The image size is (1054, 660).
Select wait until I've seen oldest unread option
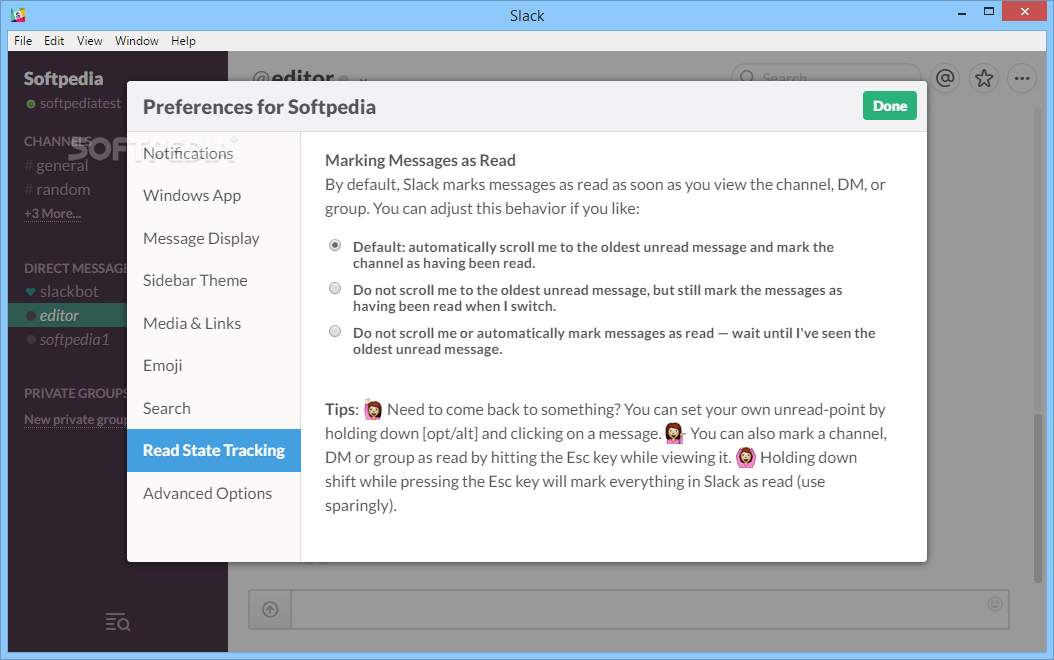pos(335,331)
